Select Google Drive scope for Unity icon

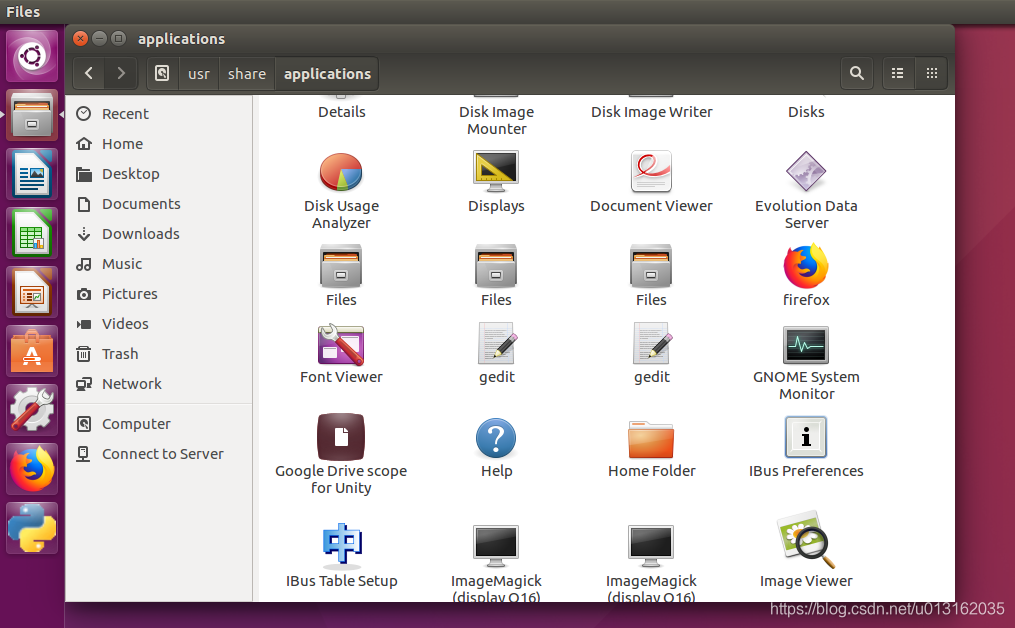pyautogui.click(x=340, y=437)
